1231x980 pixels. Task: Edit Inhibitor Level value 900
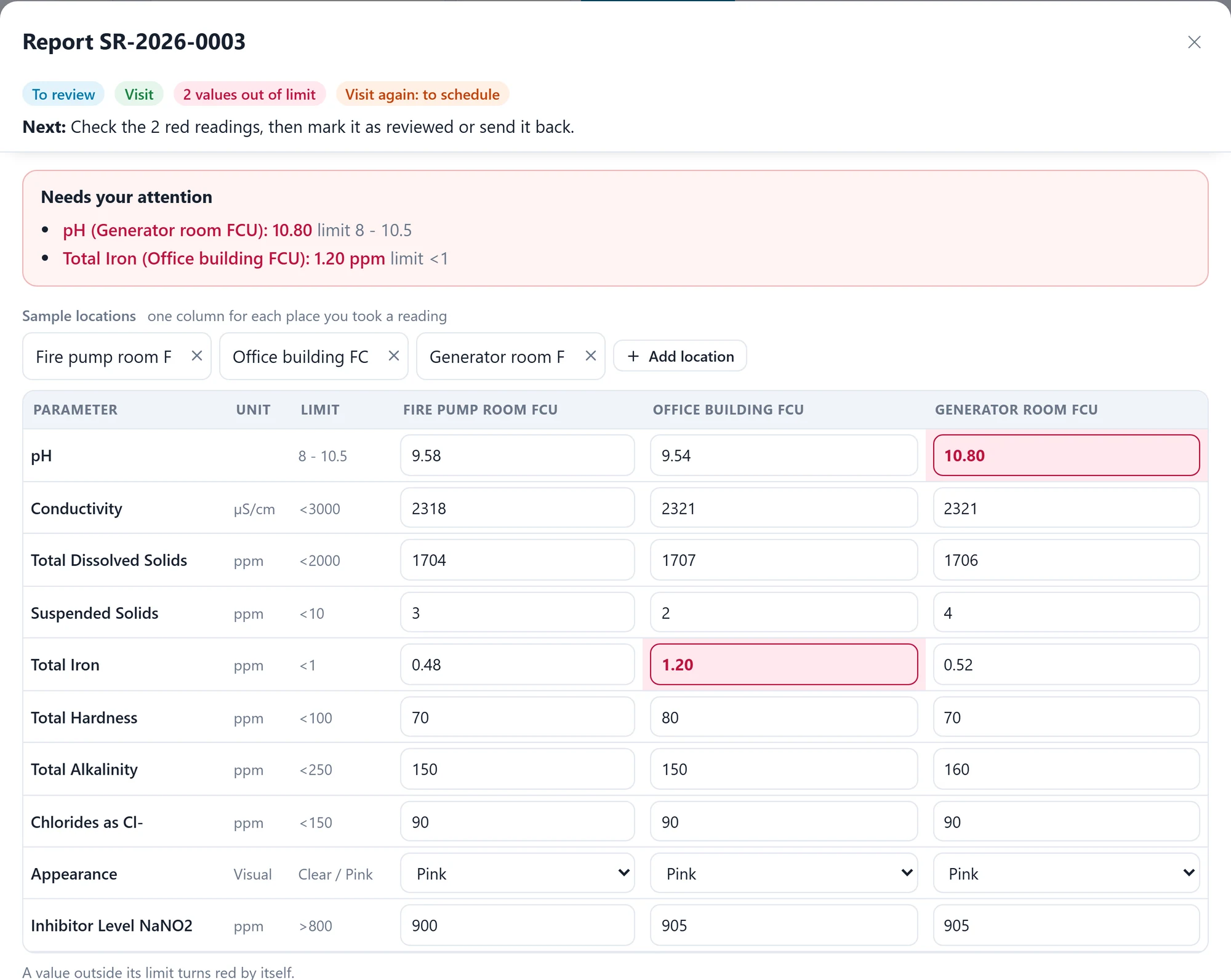[x=517, y=925]
